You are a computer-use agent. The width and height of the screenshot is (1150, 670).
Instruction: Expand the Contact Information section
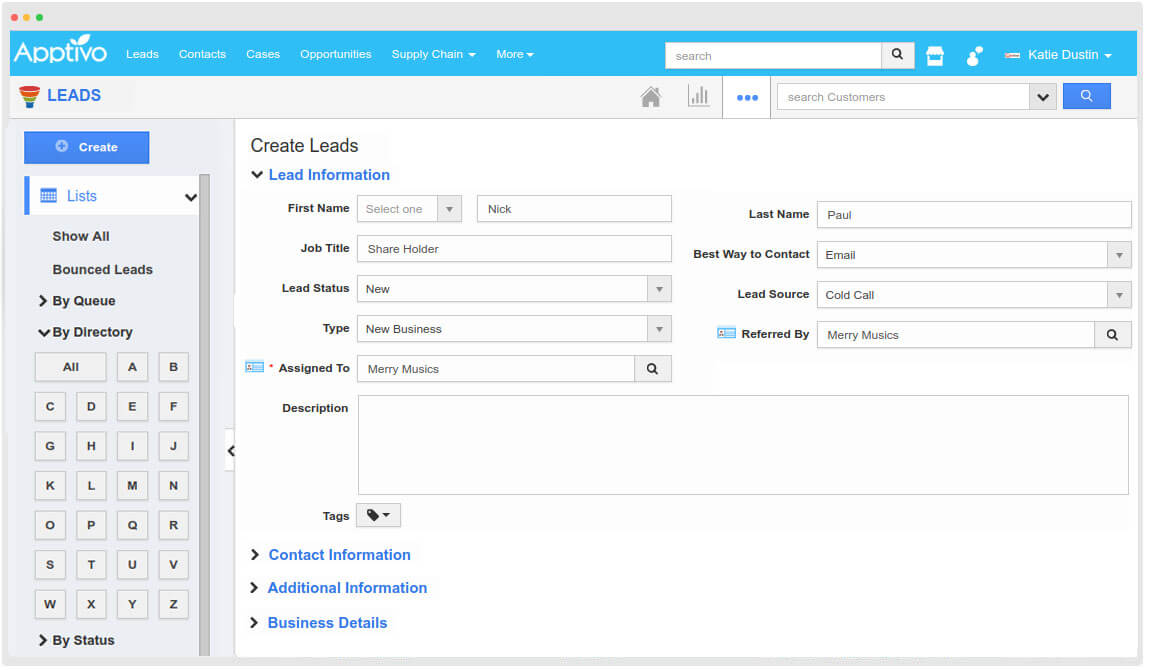click(339, 555)
